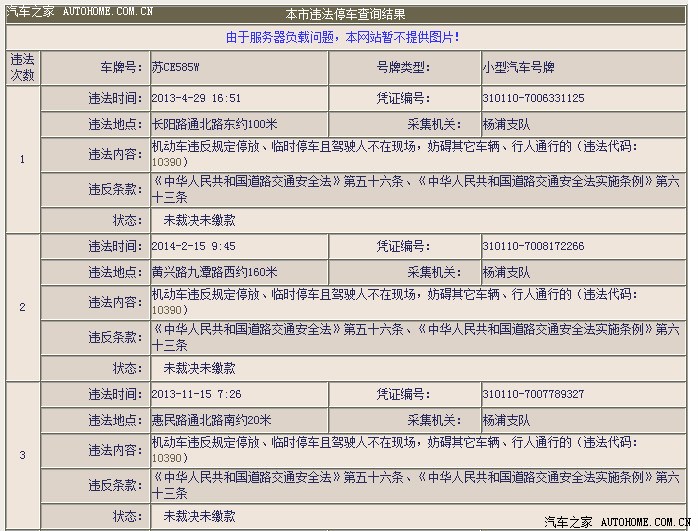Click the blue notice about server load
Screen dimensions: 698x531
point(343,37)
